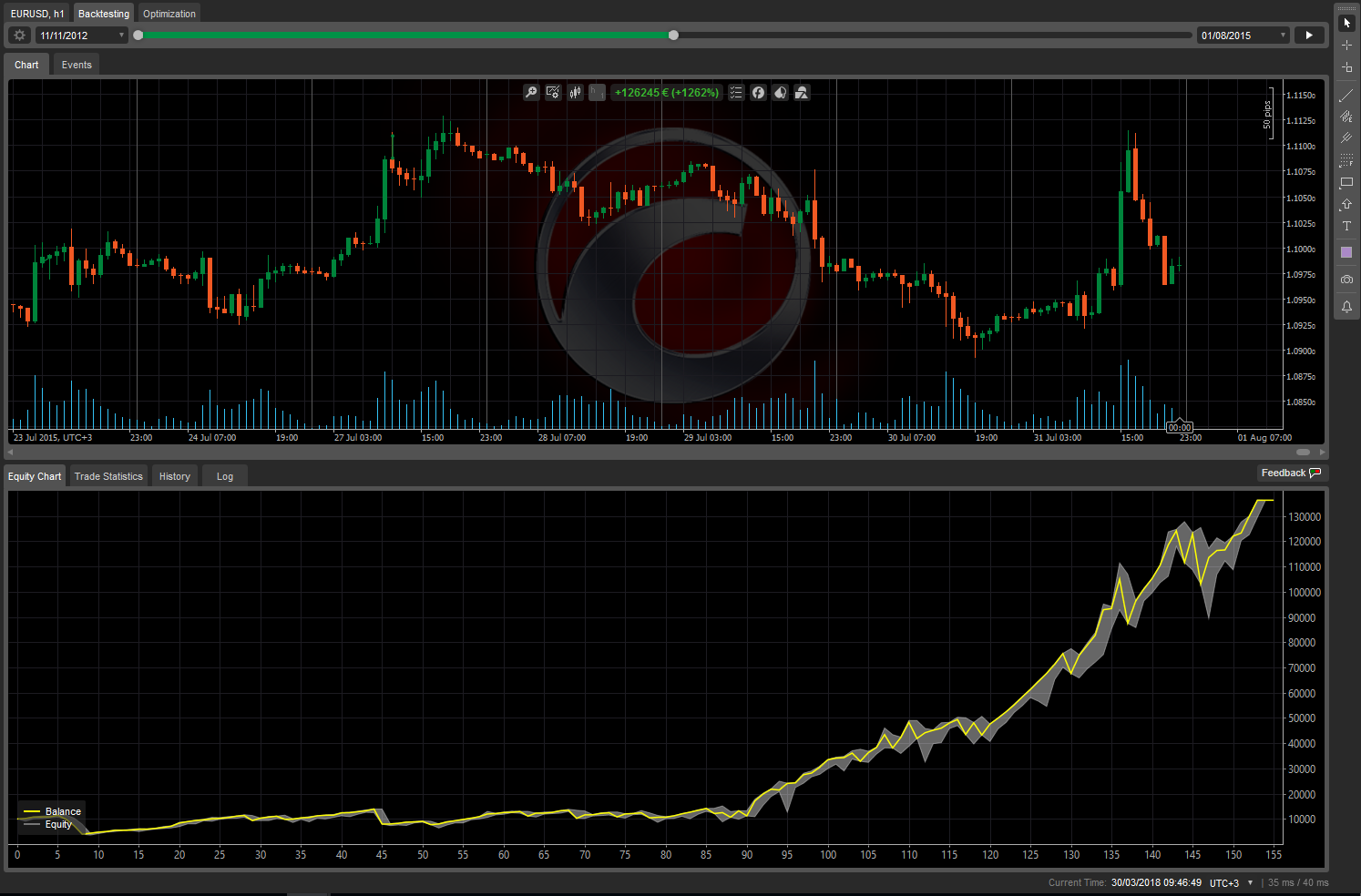The height and width of the screenshot is (896, 1361).
Task: Select the equidistant channel tool
Action: [x=1346, y=117]
